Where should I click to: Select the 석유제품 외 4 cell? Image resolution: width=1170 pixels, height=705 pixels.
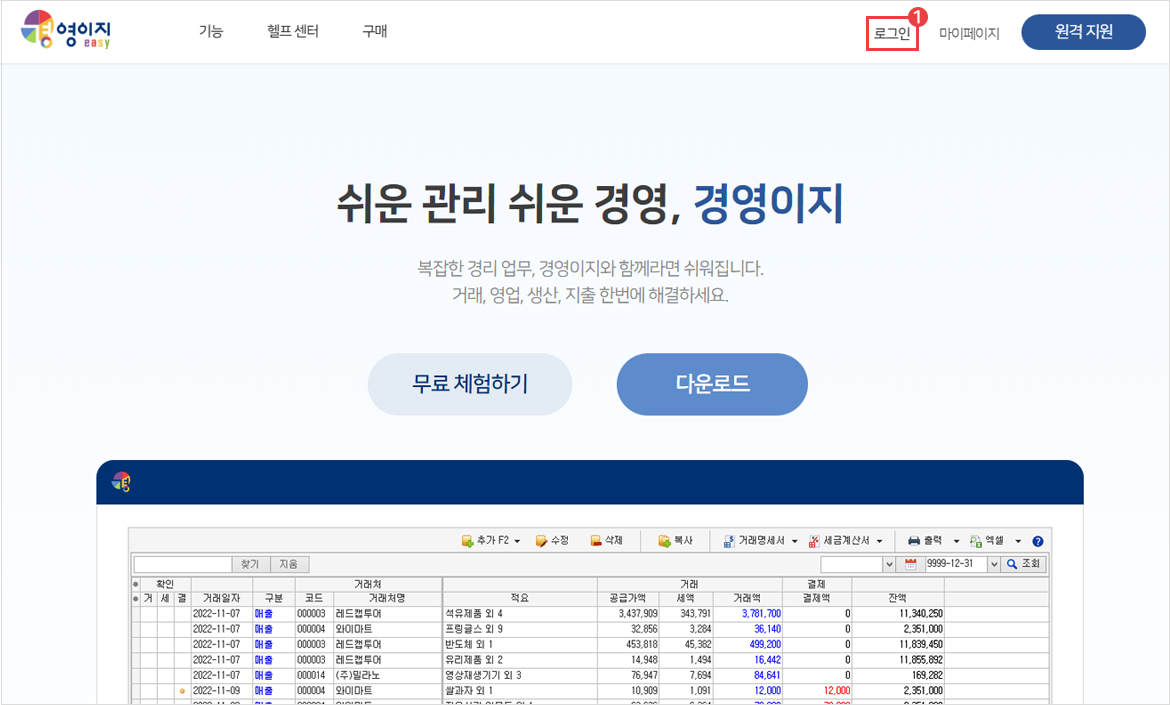[x=520, y=614]
